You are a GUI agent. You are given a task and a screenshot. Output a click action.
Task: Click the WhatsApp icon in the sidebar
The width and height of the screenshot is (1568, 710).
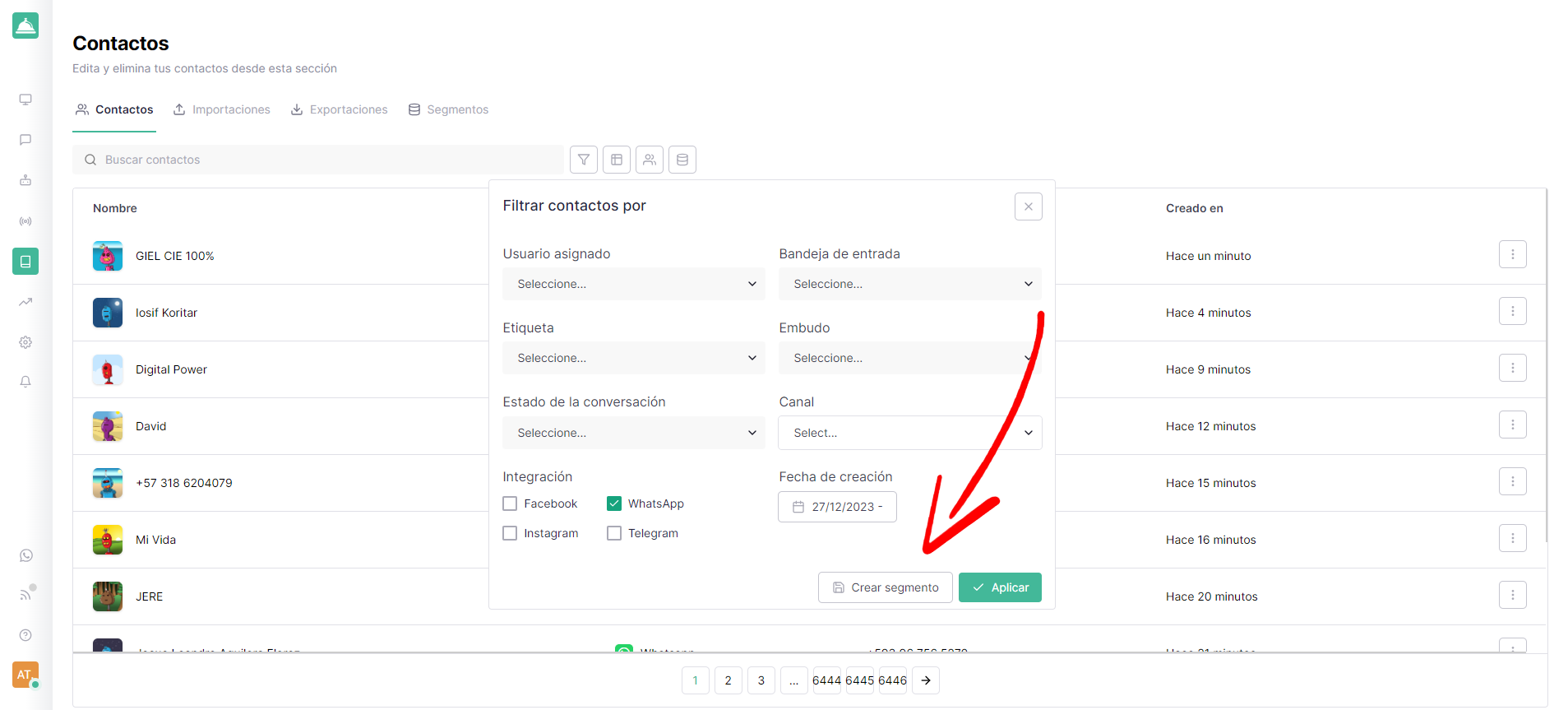pyautogui.click(x=25, y=555)
